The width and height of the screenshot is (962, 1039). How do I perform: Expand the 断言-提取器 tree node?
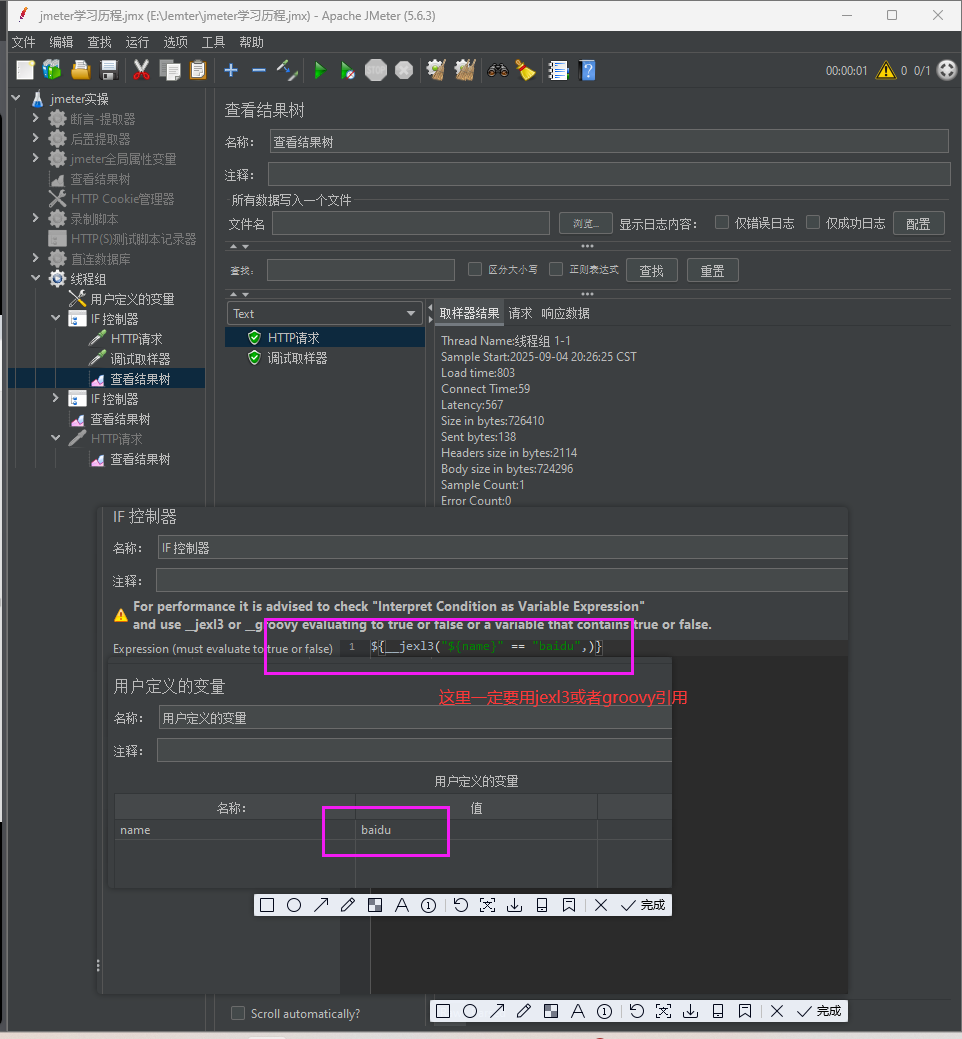point(36,118)
